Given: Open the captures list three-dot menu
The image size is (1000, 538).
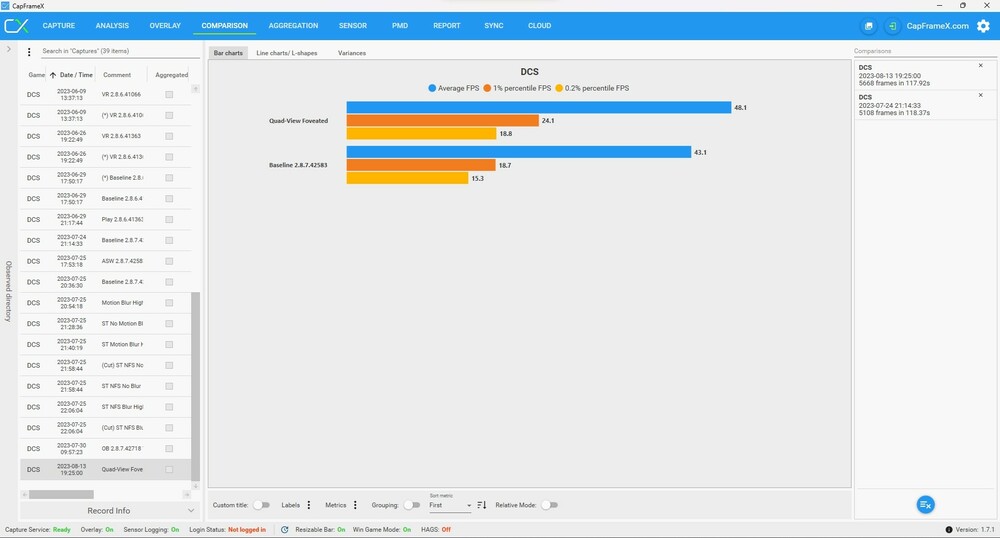Looking at the screenshot, I should click(29, 52).
